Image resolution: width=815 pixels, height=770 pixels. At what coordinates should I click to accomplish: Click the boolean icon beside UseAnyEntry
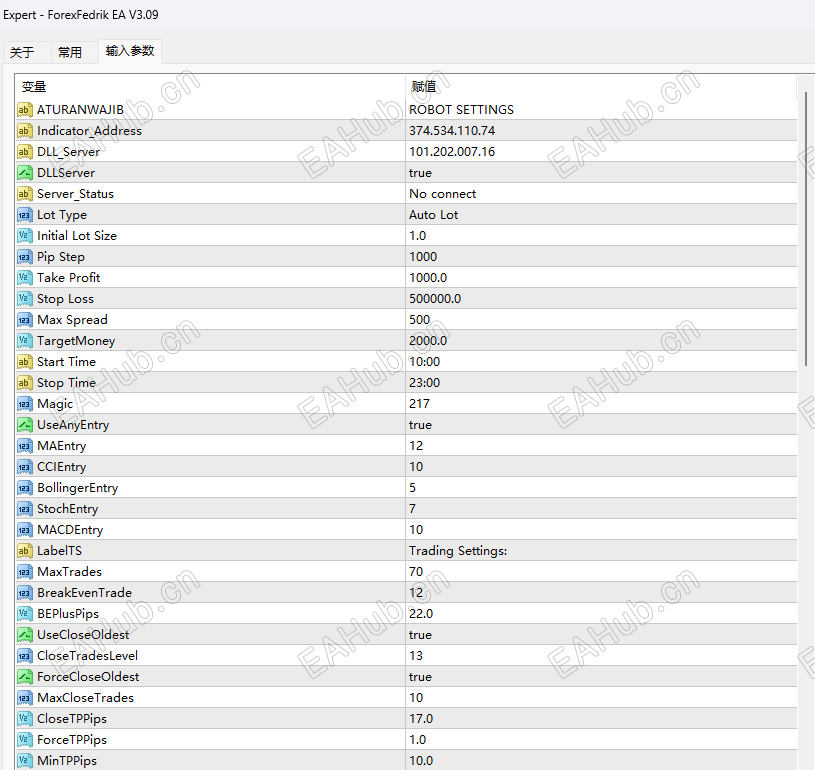pyautogui.click(x=24, y=425)
